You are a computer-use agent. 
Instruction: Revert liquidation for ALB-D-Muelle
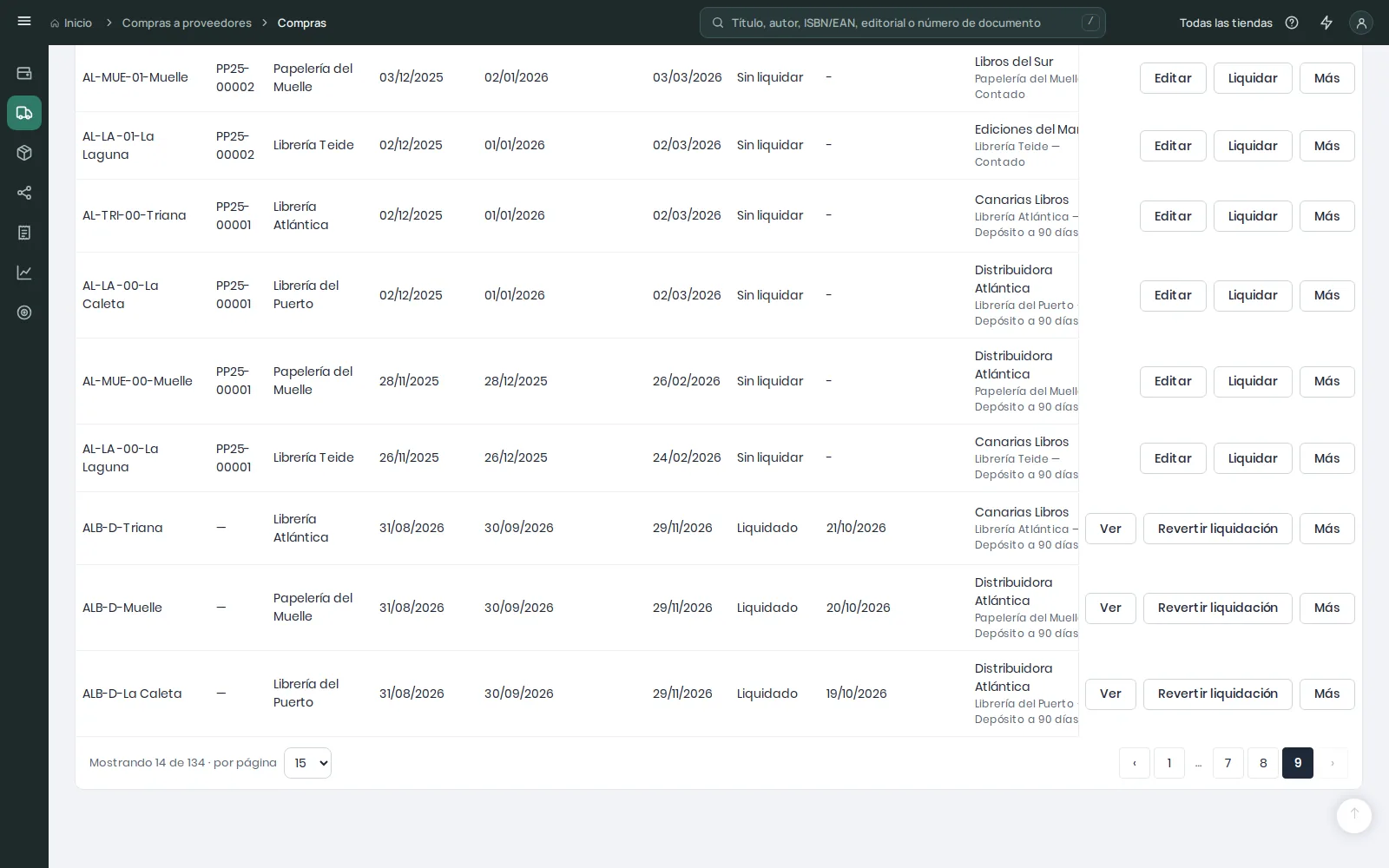pyautogui.click(x=1217, y=608)
